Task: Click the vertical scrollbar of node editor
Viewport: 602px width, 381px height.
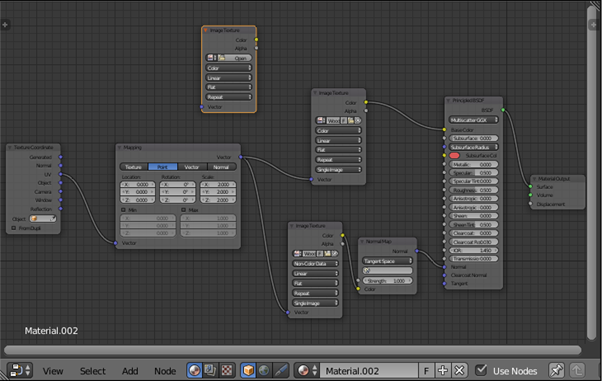Action: click(592, 173)
